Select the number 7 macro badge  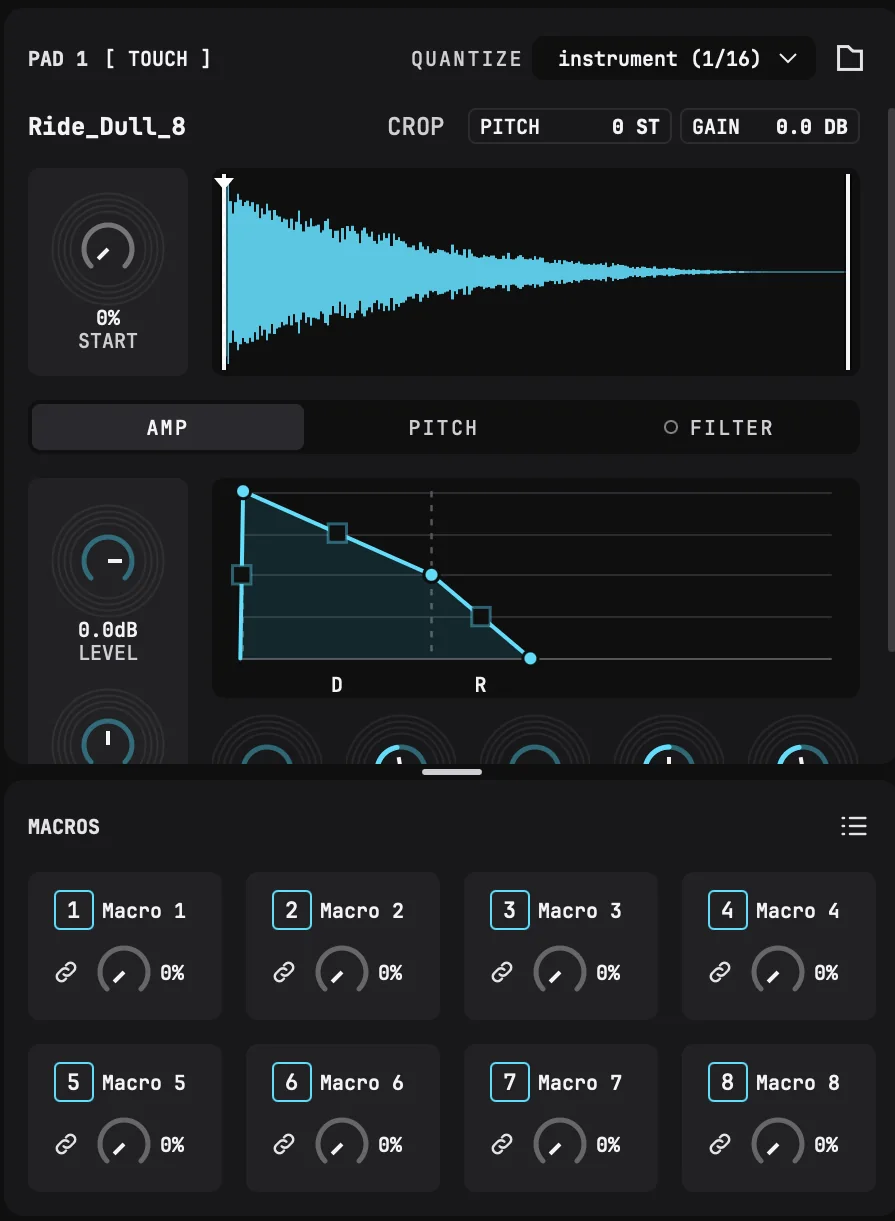tap(509, 1082)
